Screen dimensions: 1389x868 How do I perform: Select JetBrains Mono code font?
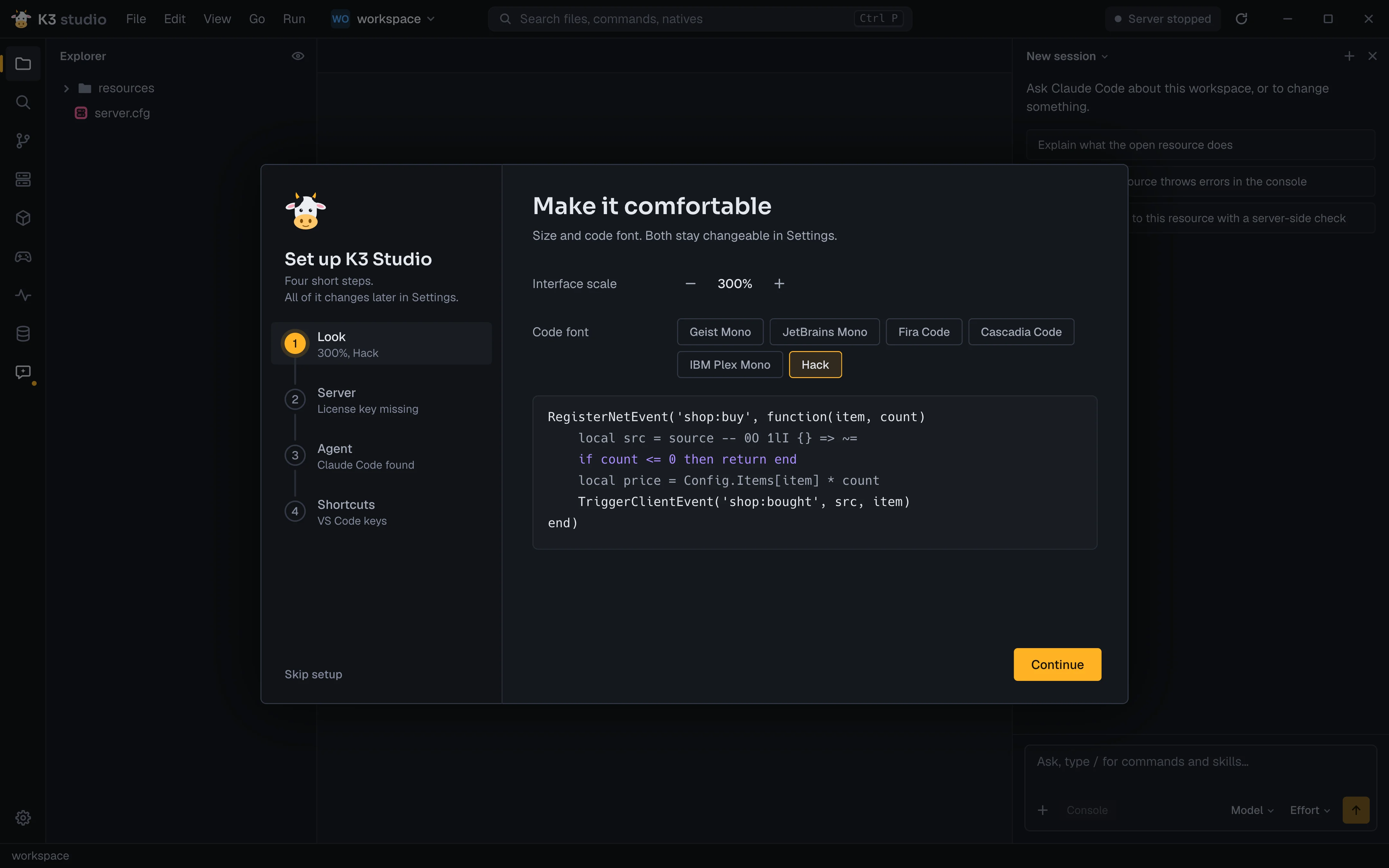(x=824, y=332)
